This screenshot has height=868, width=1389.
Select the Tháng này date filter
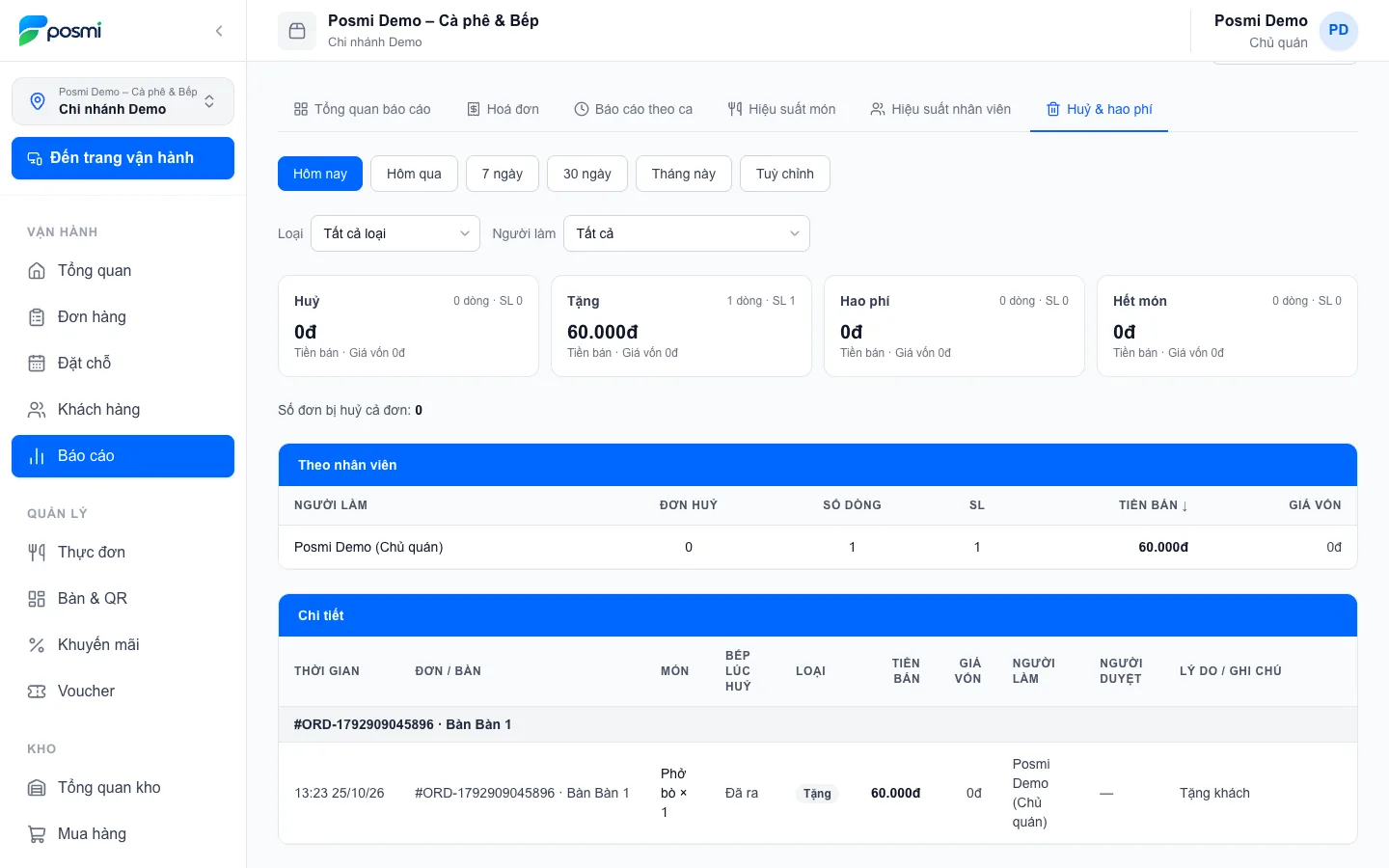[x=684, y=174]
